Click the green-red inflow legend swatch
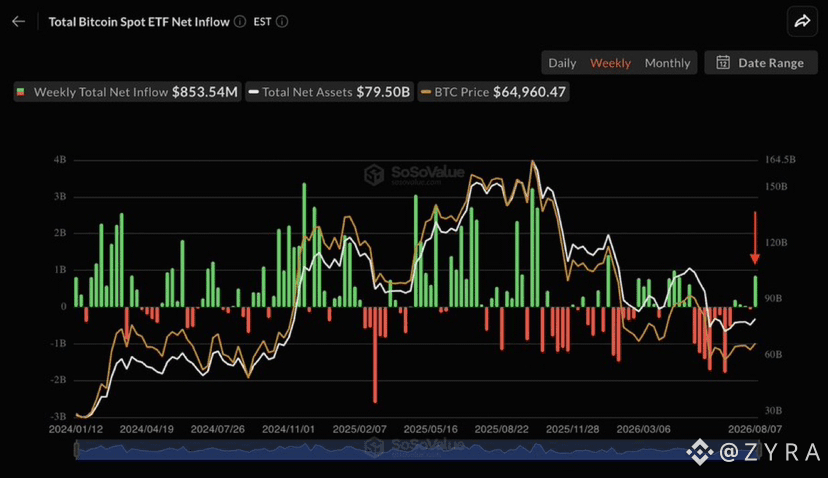 pos(21,92)
